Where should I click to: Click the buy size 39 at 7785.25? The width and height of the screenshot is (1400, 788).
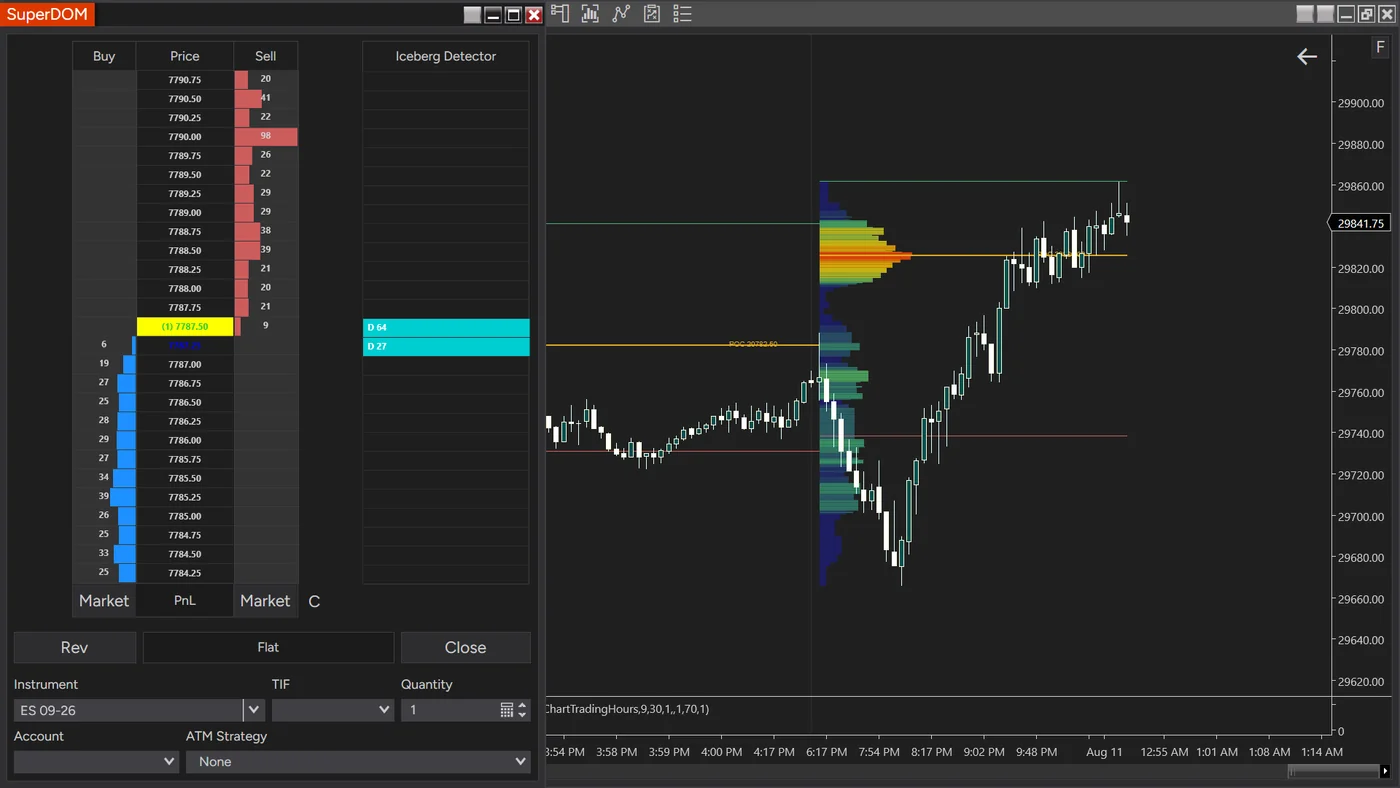pos(104,497)
